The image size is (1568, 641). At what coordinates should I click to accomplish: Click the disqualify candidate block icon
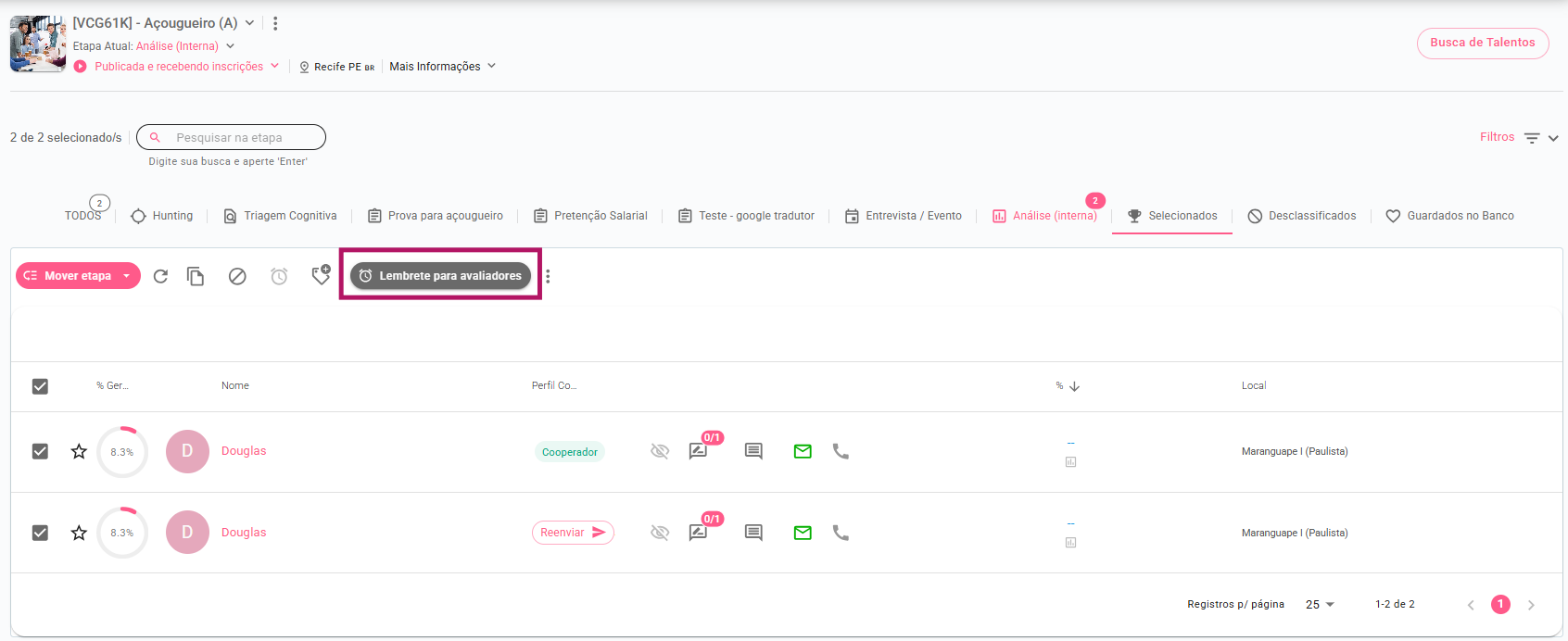237,276
